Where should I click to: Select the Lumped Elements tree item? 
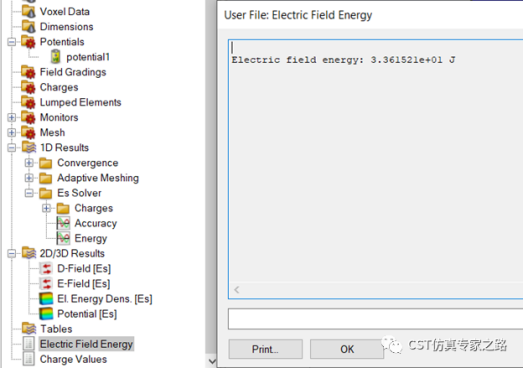point(80,102)
